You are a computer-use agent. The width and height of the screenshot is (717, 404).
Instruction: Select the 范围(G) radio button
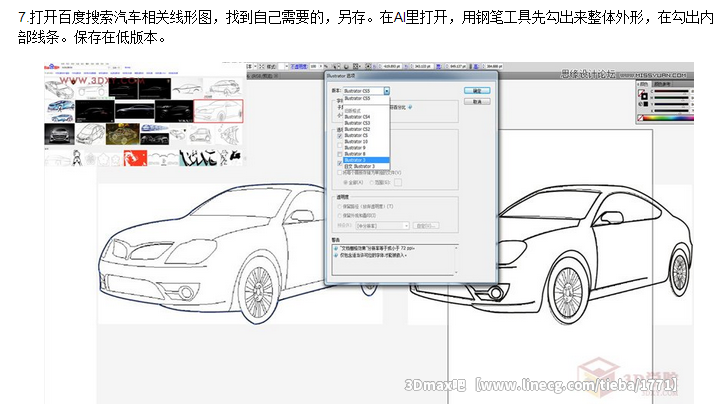[372, 182]
